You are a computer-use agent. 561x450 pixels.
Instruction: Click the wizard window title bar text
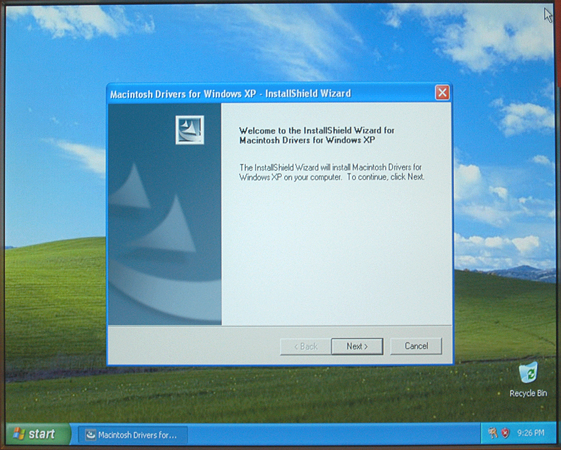[230, 94]
